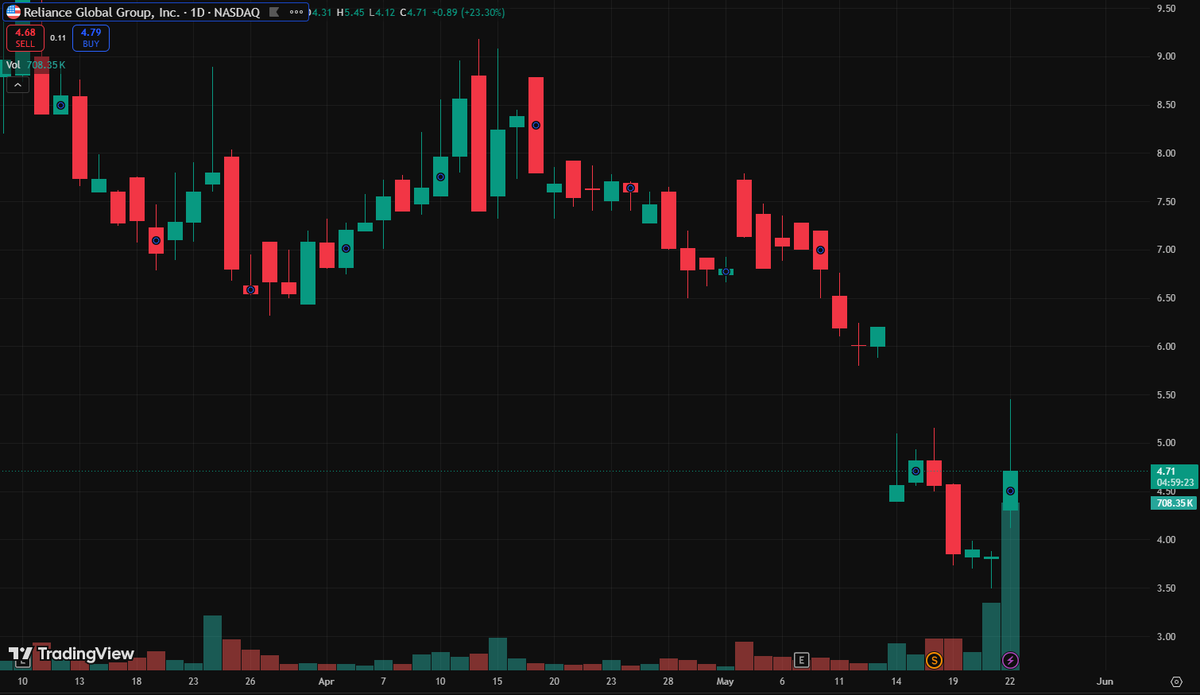Screen dimensions: 1200x695
Task: Open the dot marker on the April 17 candle
Action: click(536, 125)
